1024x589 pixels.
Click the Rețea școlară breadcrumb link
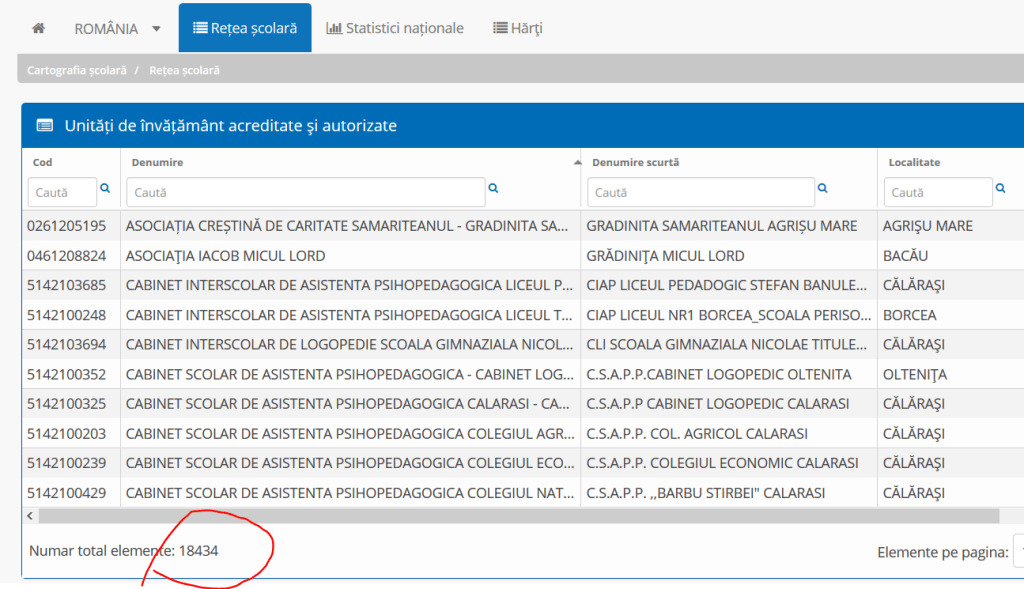184,71
